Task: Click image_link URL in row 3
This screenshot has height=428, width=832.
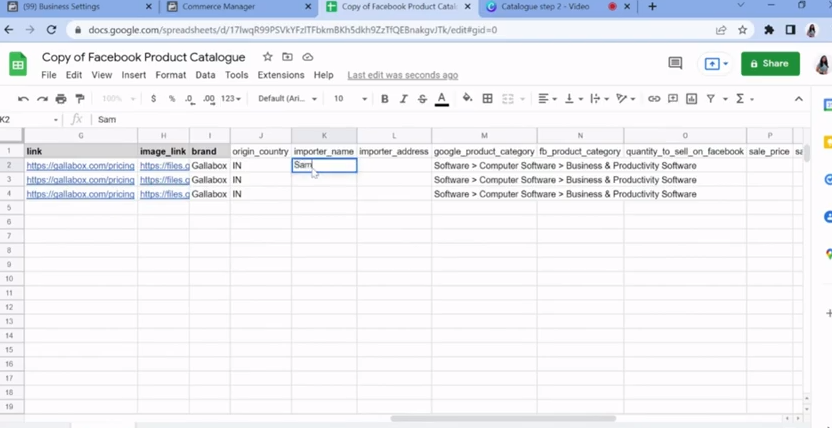Action: click(x=164, y=180)
